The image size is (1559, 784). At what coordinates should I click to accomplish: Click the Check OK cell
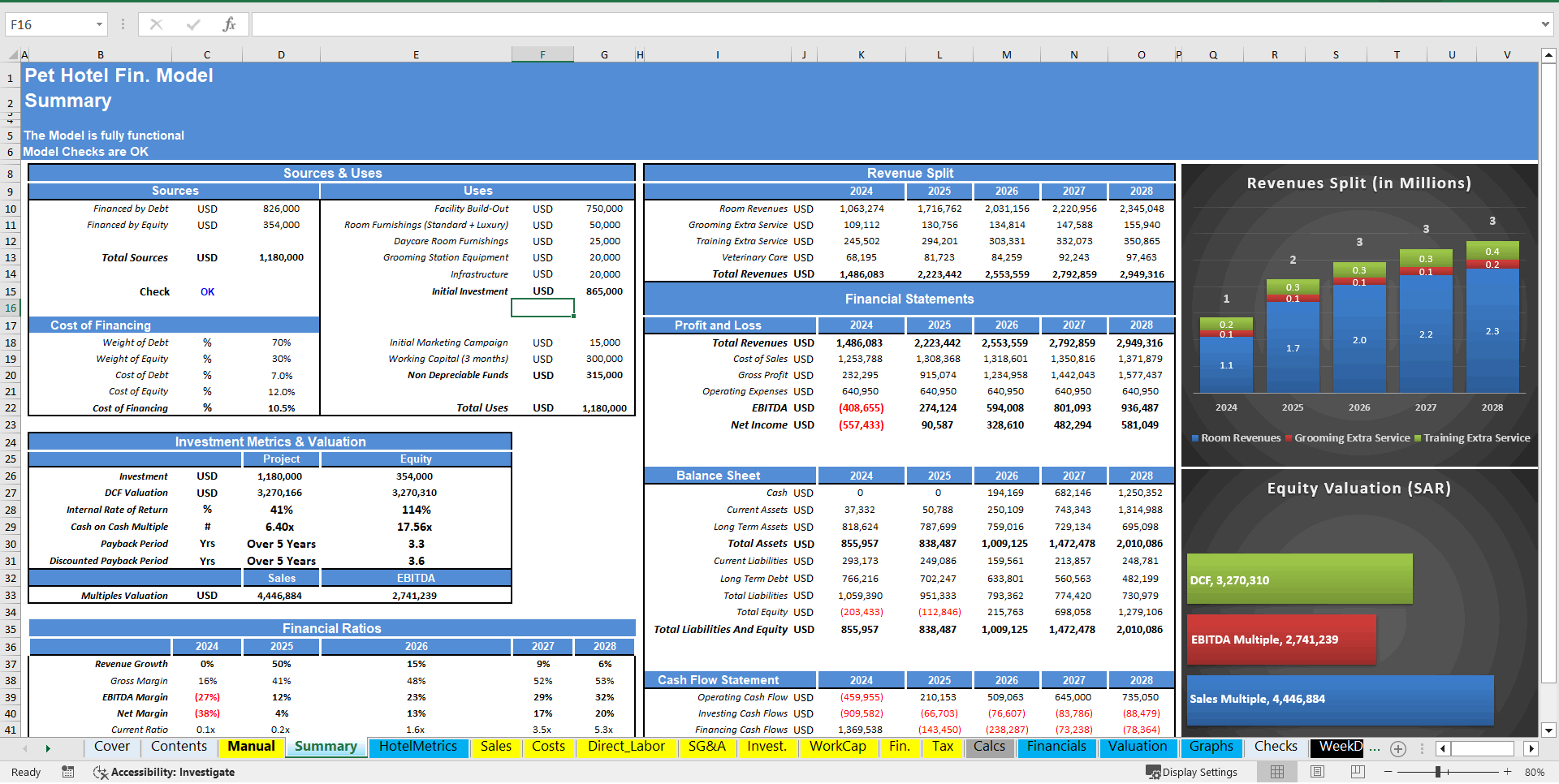tap(207, 291)
